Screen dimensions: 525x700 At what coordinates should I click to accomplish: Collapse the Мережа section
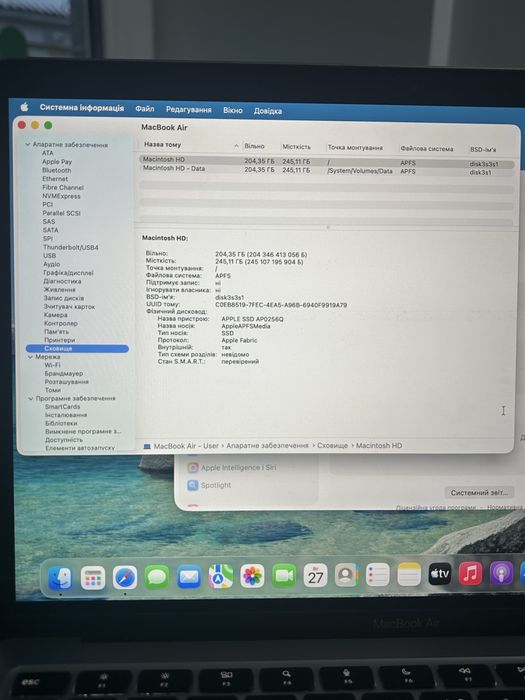point(30,357)
